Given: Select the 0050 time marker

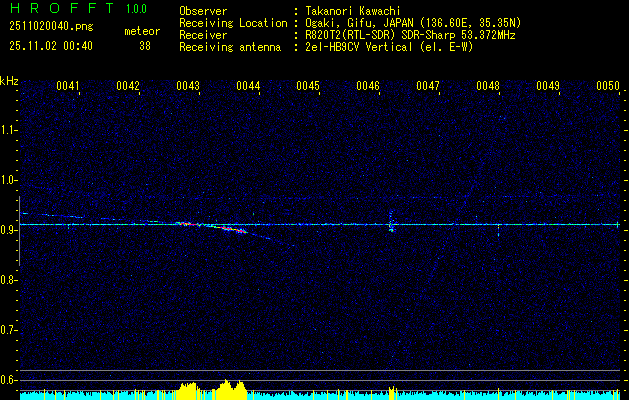Looking at the screenshot, I should tap(608, 87).
